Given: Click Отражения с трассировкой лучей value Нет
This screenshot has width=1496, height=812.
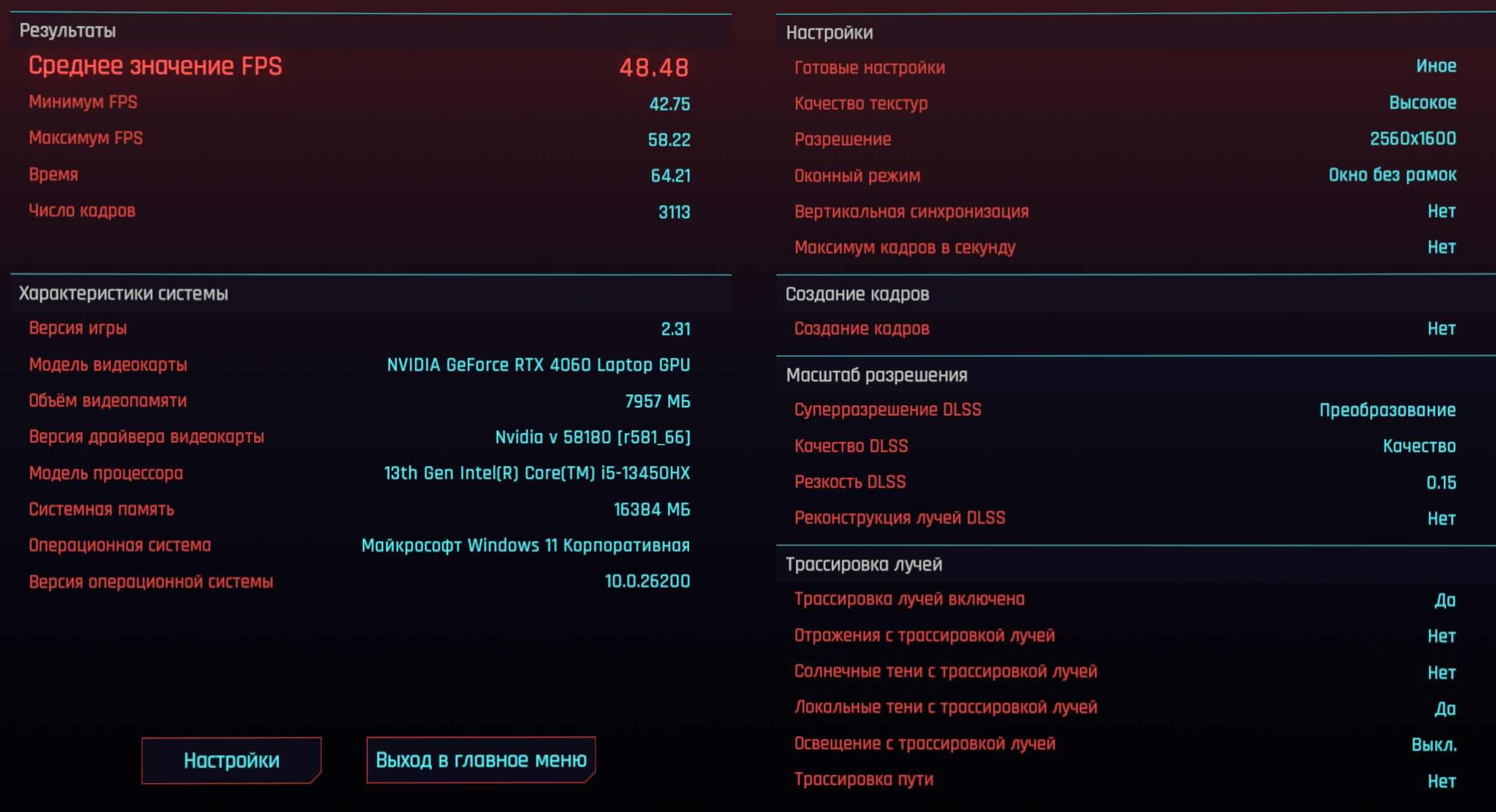Looking at the screenshot, I should [1441, 636].
